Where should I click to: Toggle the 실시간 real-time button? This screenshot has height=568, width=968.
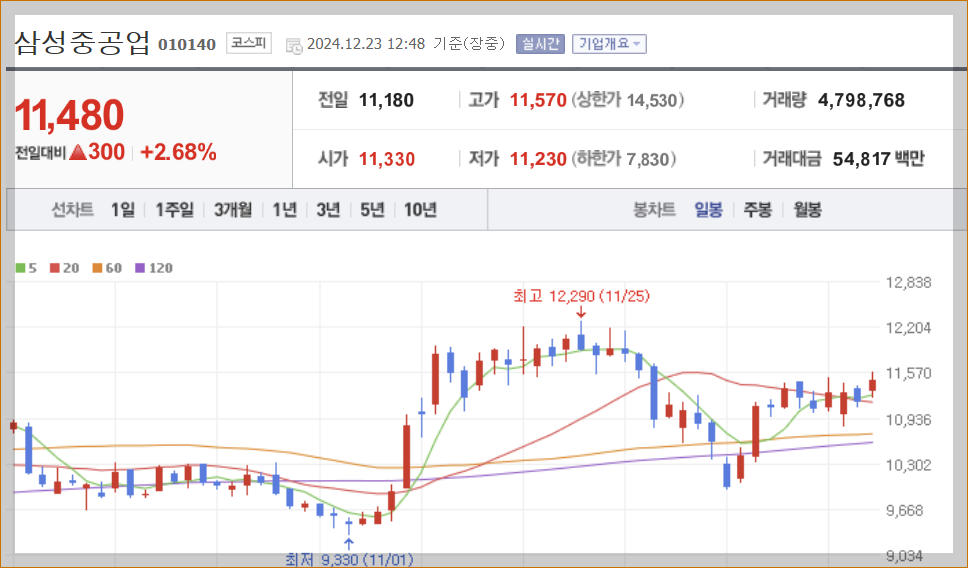point(540,44)
